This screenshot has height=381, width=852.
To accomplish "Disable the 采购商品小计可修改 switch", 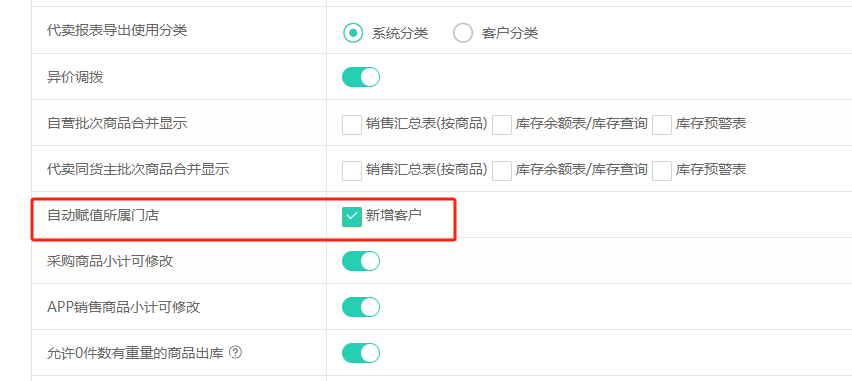I will click(361, 261).
